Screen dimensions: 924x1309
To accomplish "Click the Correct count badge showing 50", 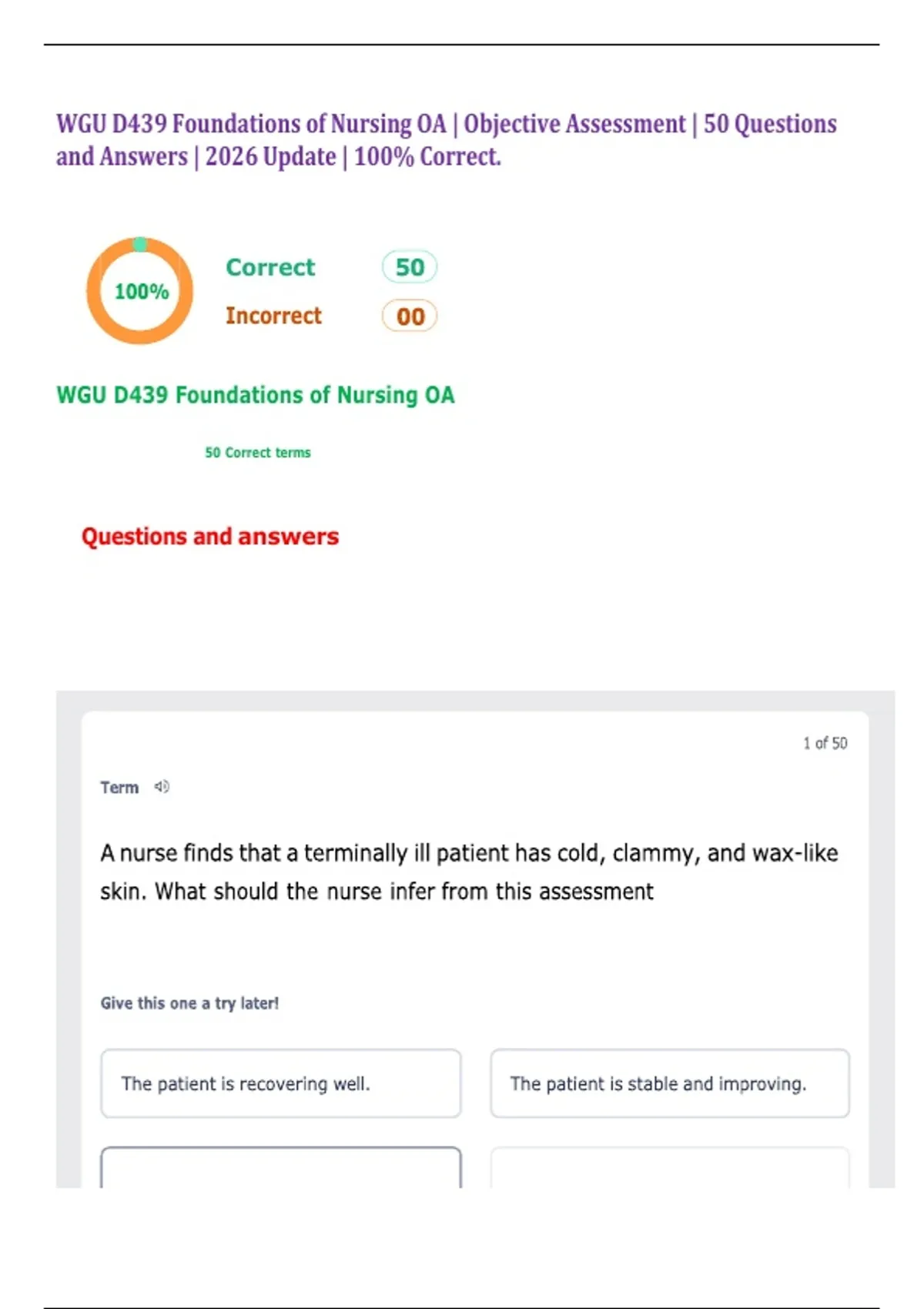I will click(410, 267).
